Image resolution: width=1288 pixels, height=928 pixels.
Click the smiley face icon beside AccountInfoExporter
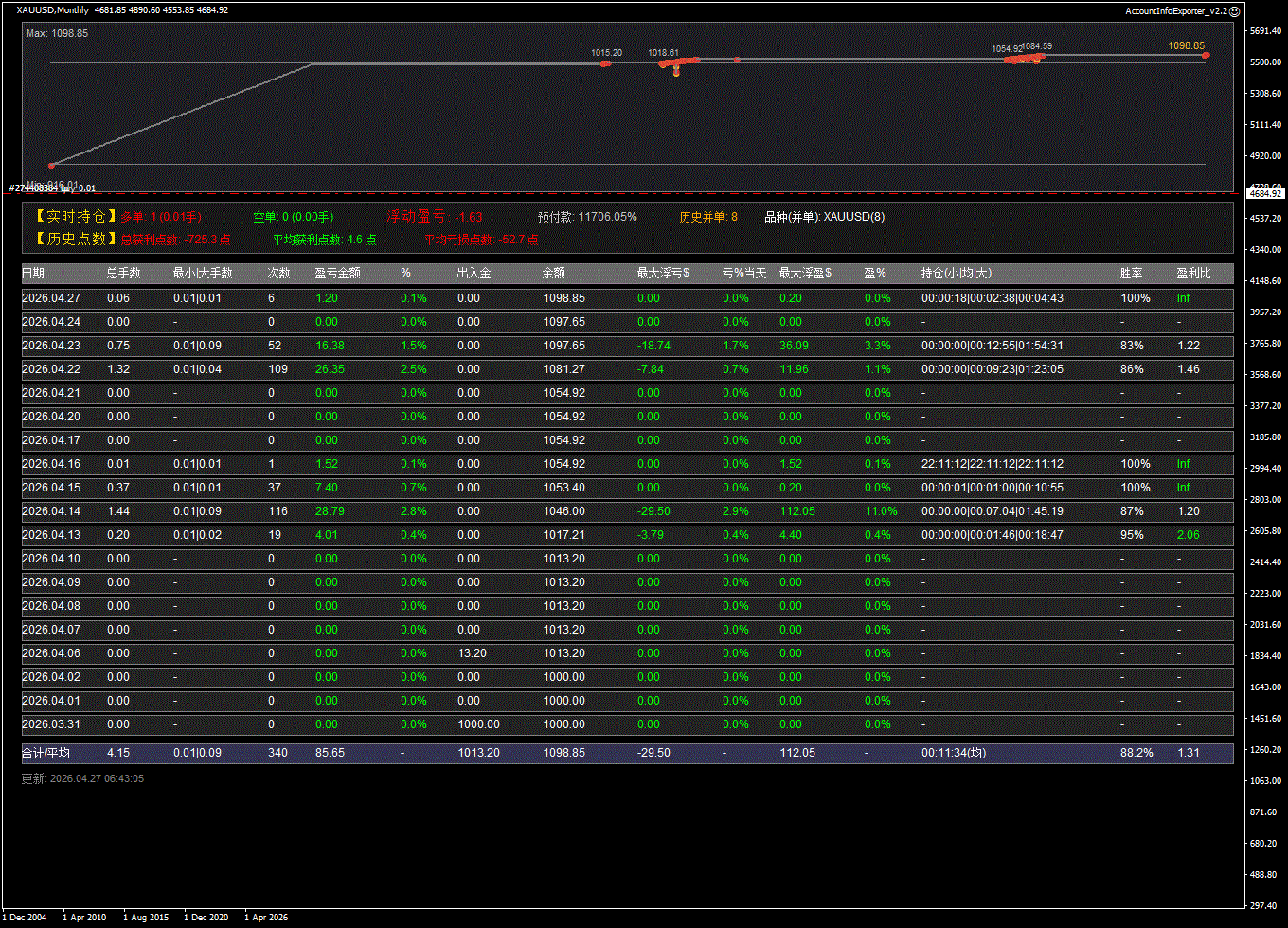tap(1234, 10)
